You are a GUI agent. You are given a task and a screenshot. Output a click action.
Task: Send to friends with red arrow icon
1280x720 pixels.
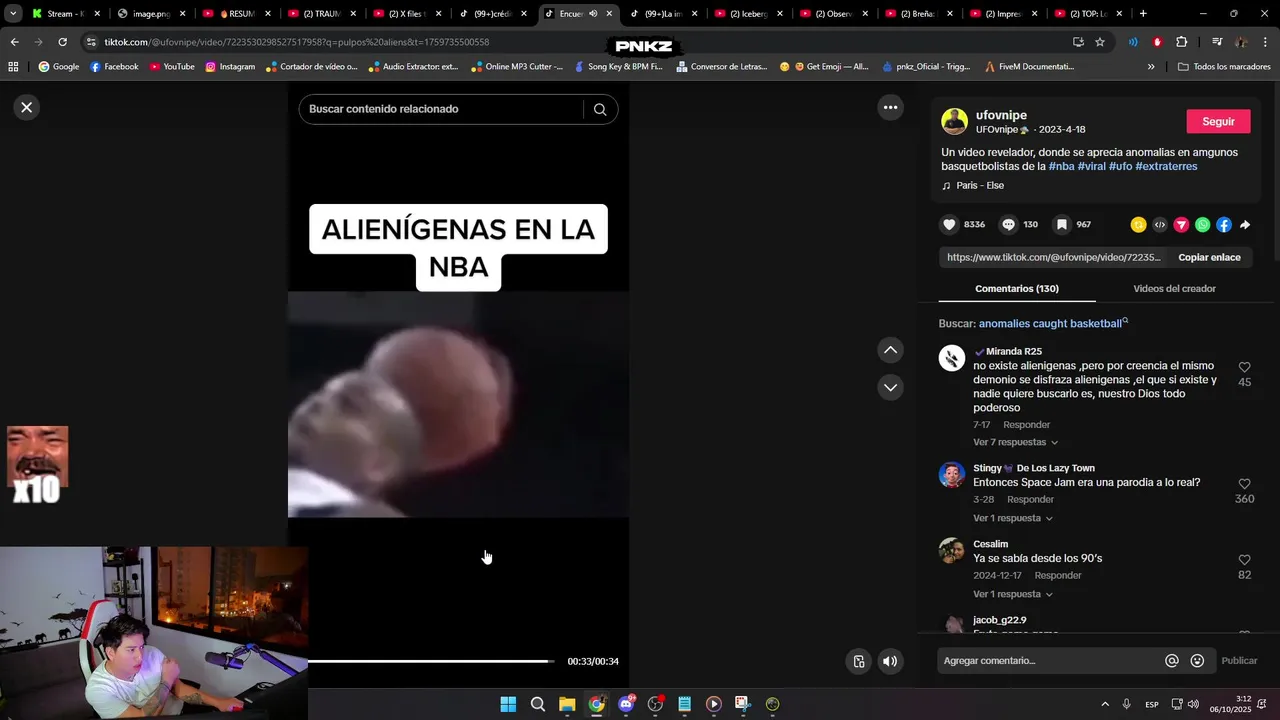1181,225
